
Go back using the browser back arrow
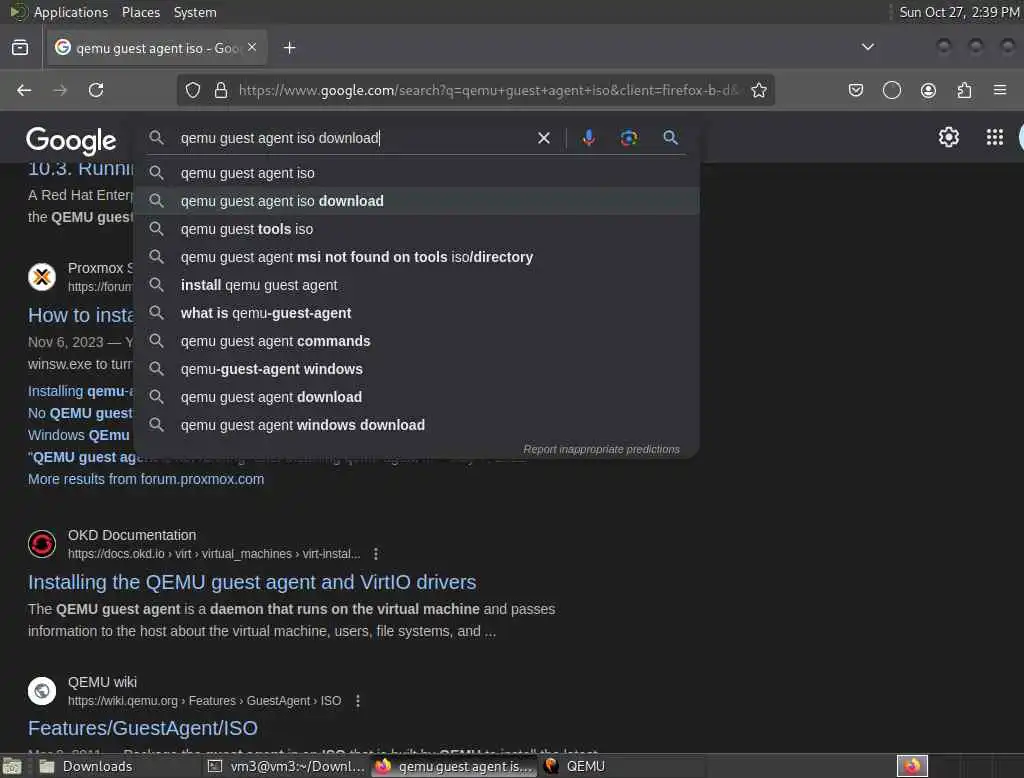click(x=24, y=90)
